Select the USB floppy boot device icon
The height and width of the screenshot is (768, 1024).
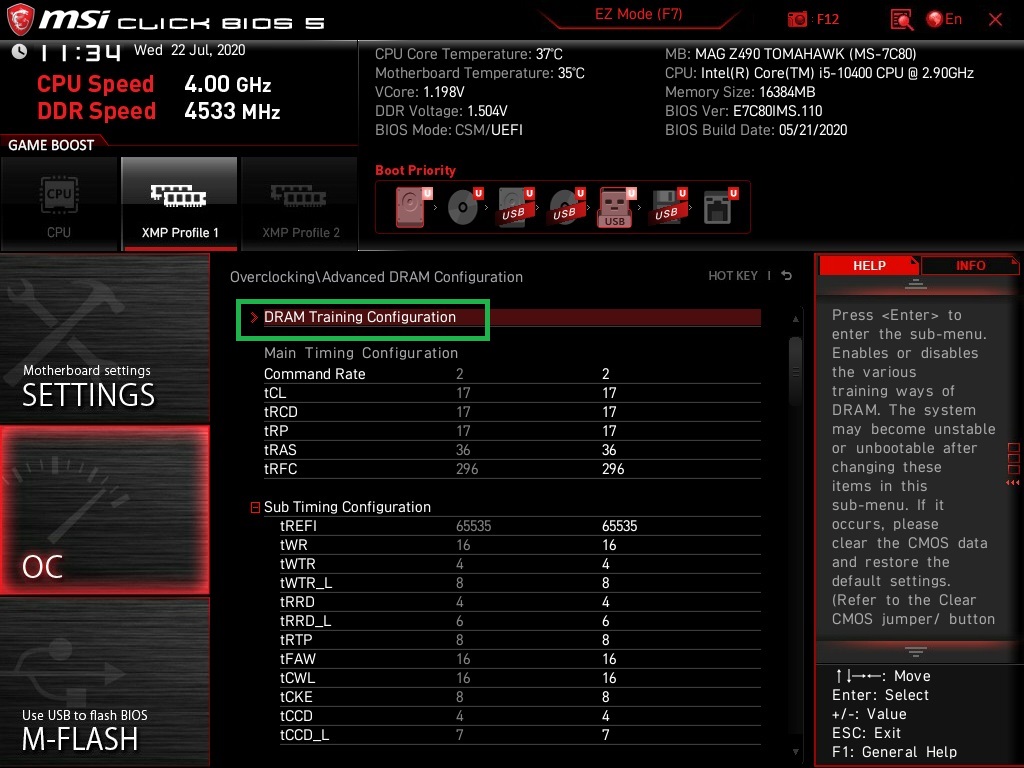pos(669,208)
